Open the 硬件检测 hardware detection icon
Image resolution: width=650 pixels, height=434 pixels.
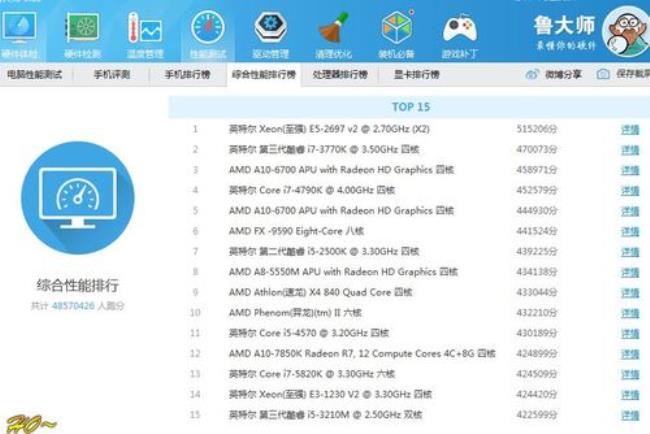click(82, 27)
